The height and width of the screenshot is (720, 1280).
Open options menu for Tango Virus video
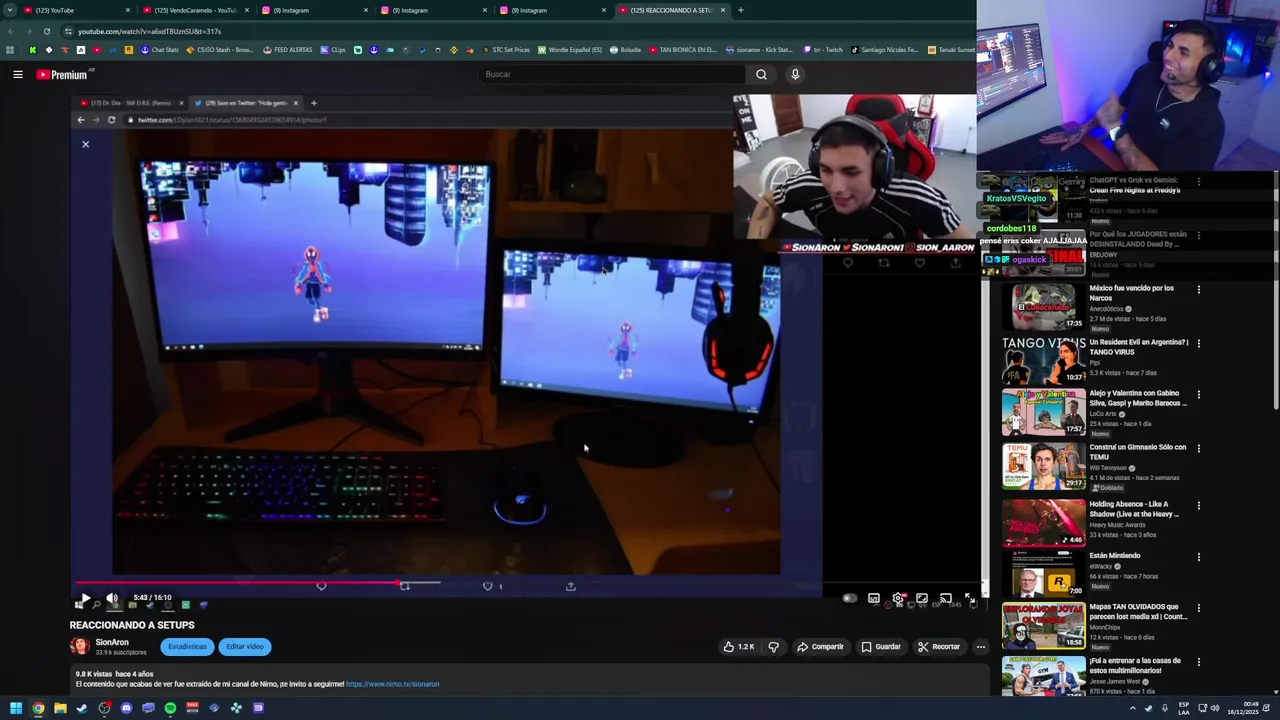click(x=1198, y=344)
